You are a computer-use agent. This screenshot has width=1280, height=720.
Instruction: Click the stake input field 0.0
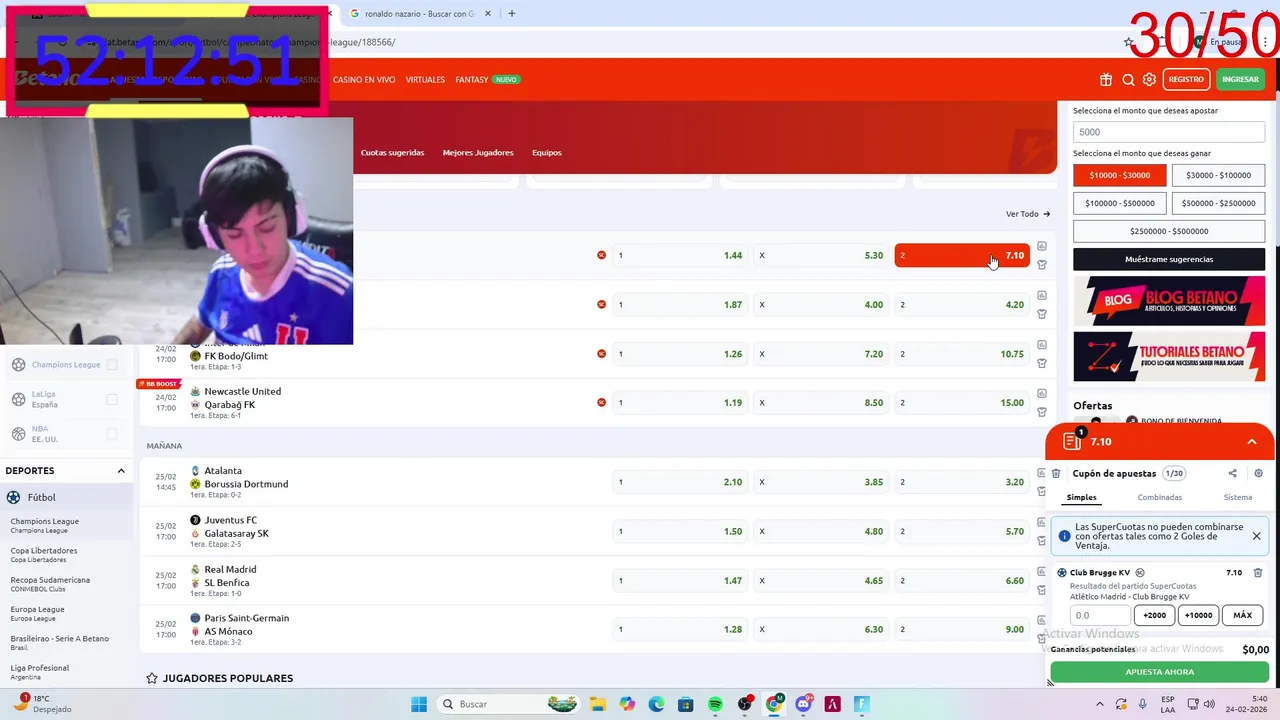(x=1100, y=616)
